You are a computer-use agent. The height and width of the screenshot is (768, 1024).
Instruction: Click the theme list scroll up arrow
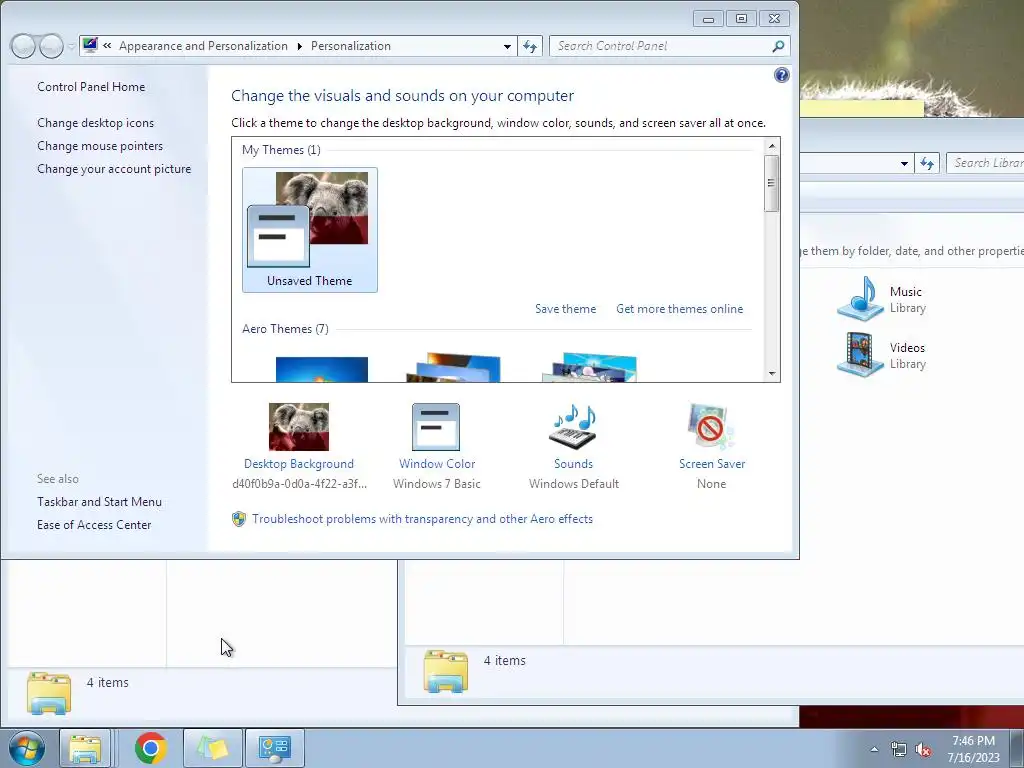(x=771, y=146)
